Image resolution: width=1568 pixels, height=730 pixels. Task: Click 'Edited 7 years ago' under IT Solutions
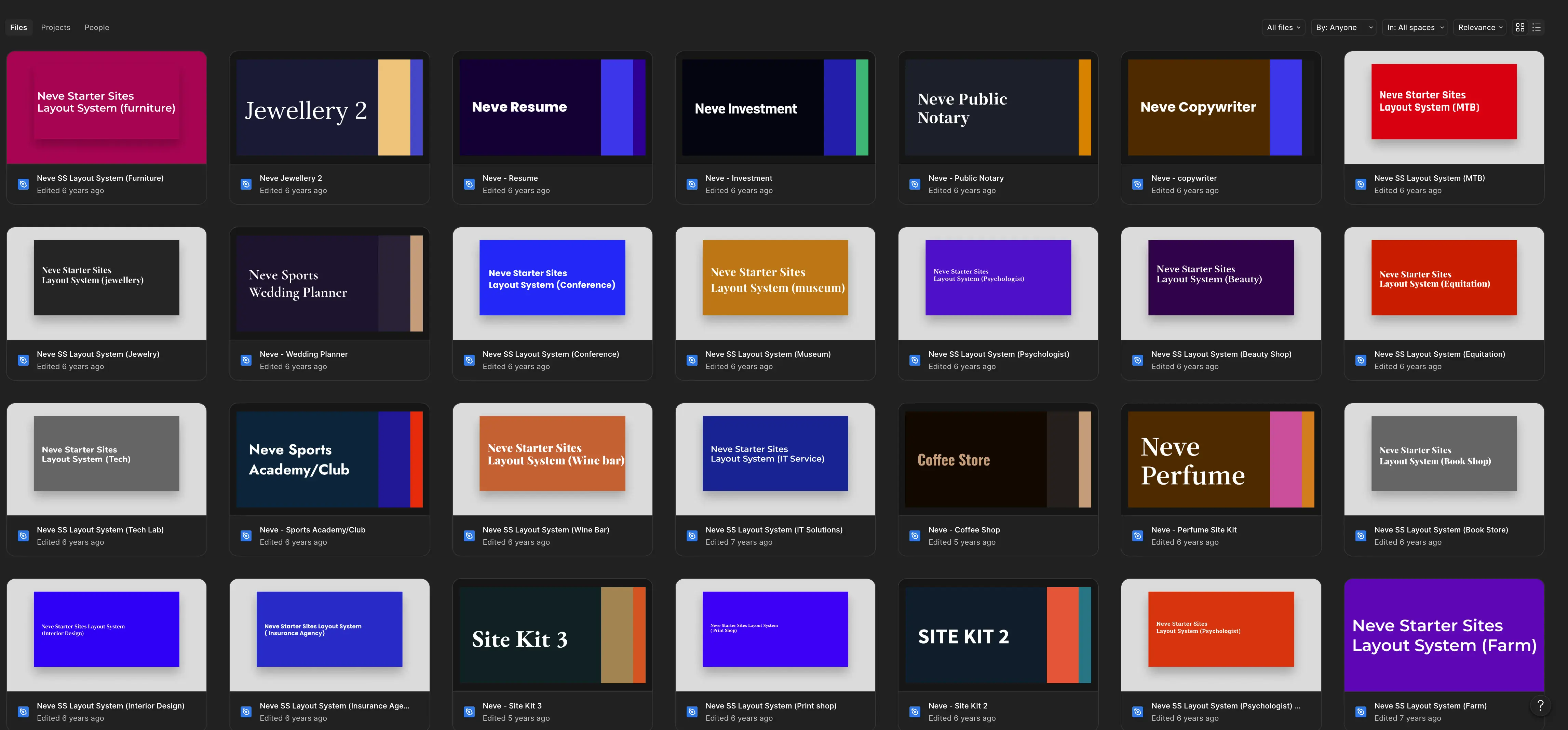pos(739,542)
